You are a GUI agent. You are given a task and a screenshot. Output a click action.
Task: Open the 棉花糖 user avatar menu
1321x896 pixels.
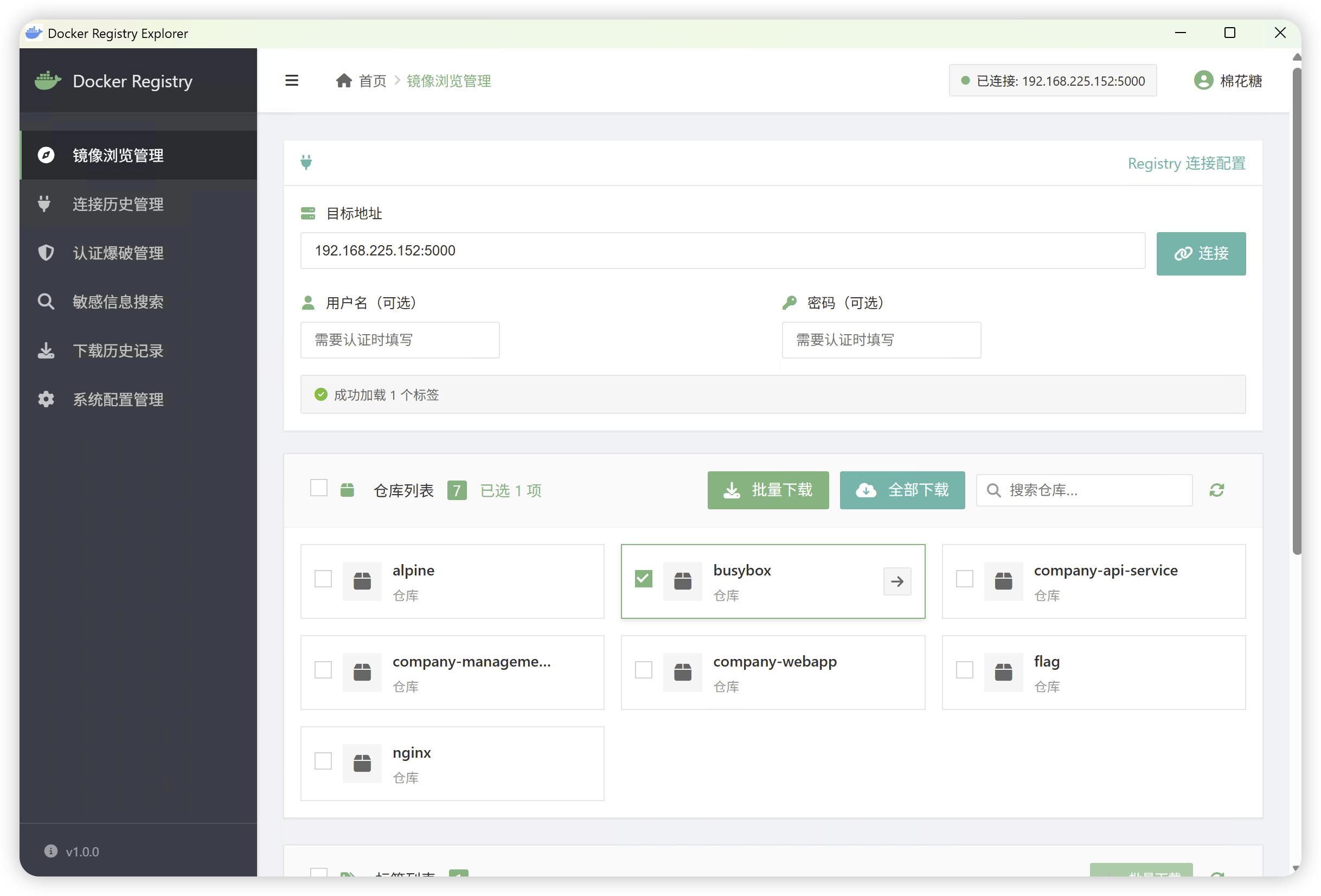click(1203, 80)
